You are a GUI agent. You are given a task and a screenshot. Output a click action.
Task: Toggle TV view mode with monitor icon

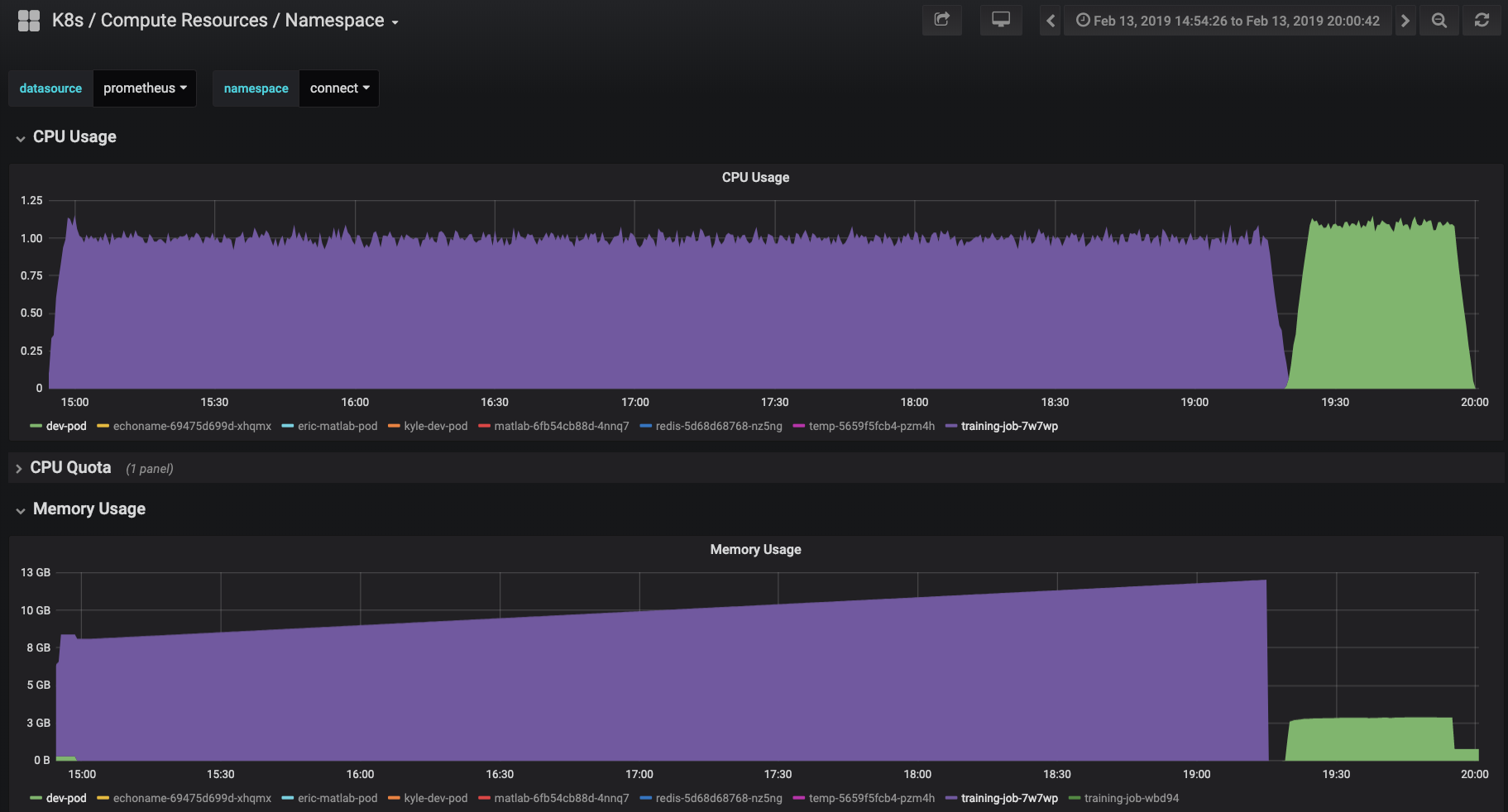[1001, 20]
